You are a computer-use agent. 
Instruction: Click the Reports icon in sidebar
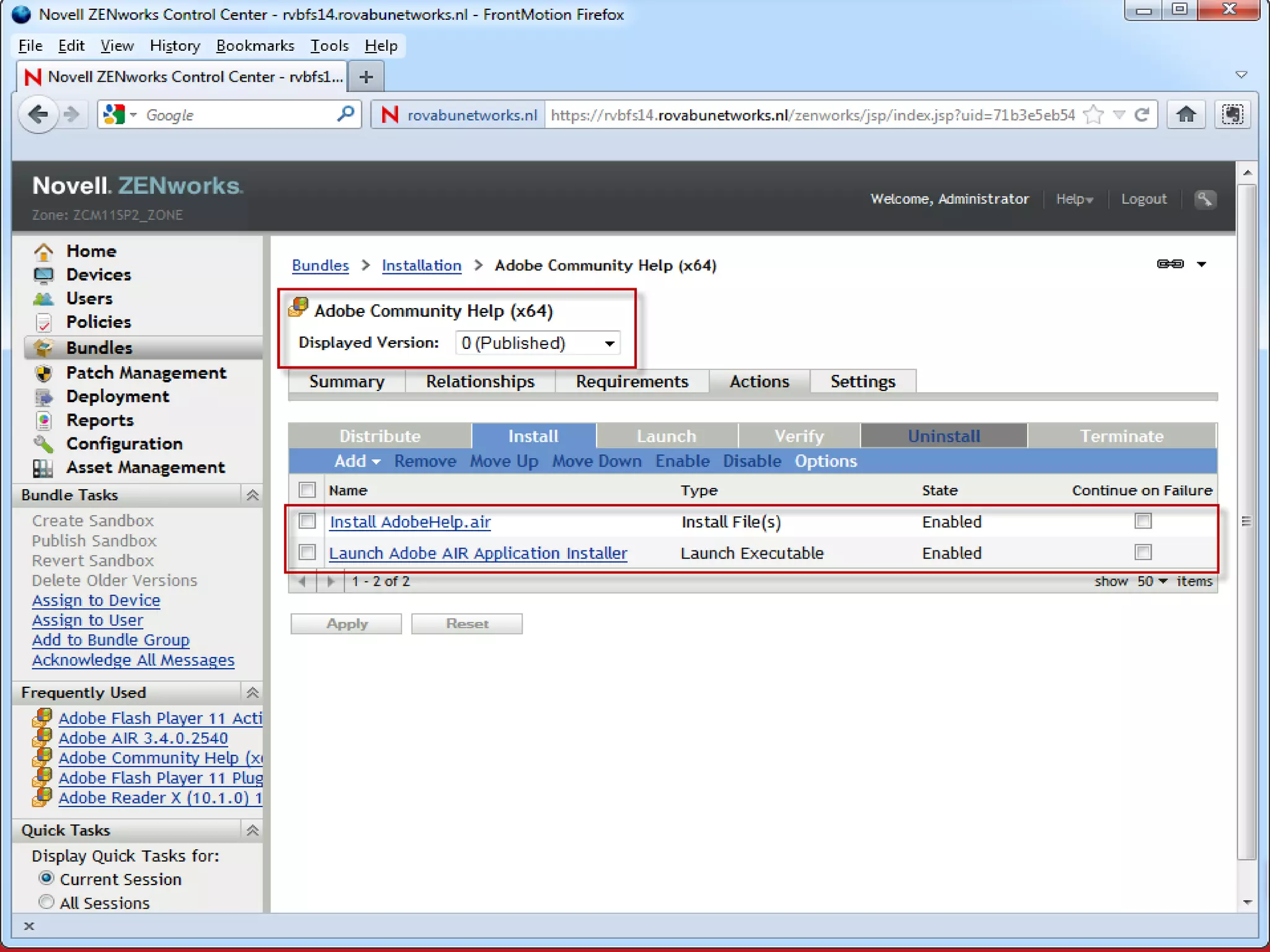pos(43,420)
